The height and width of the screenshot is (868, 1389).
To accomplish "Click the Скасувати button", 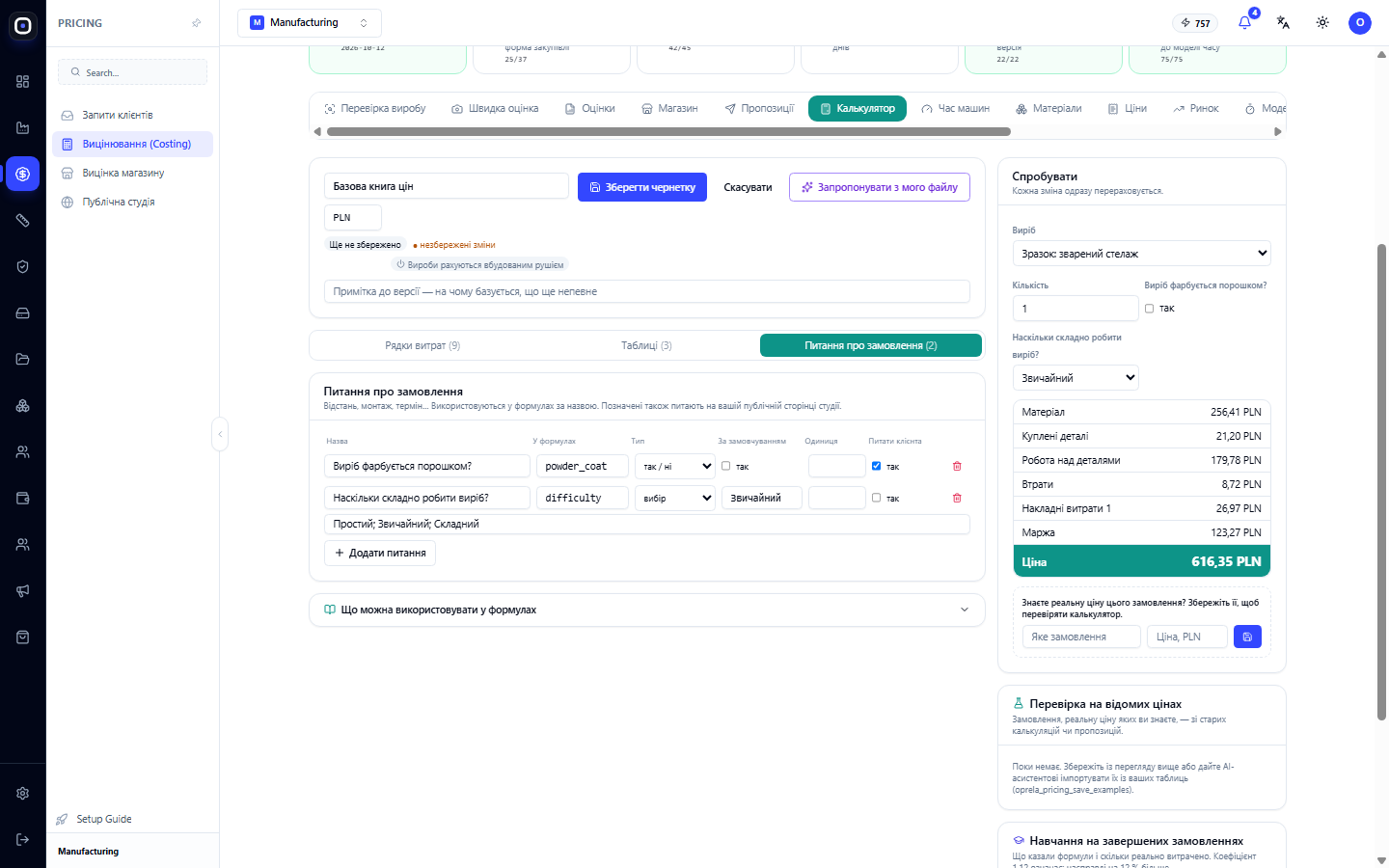I will tap(748, 187).
